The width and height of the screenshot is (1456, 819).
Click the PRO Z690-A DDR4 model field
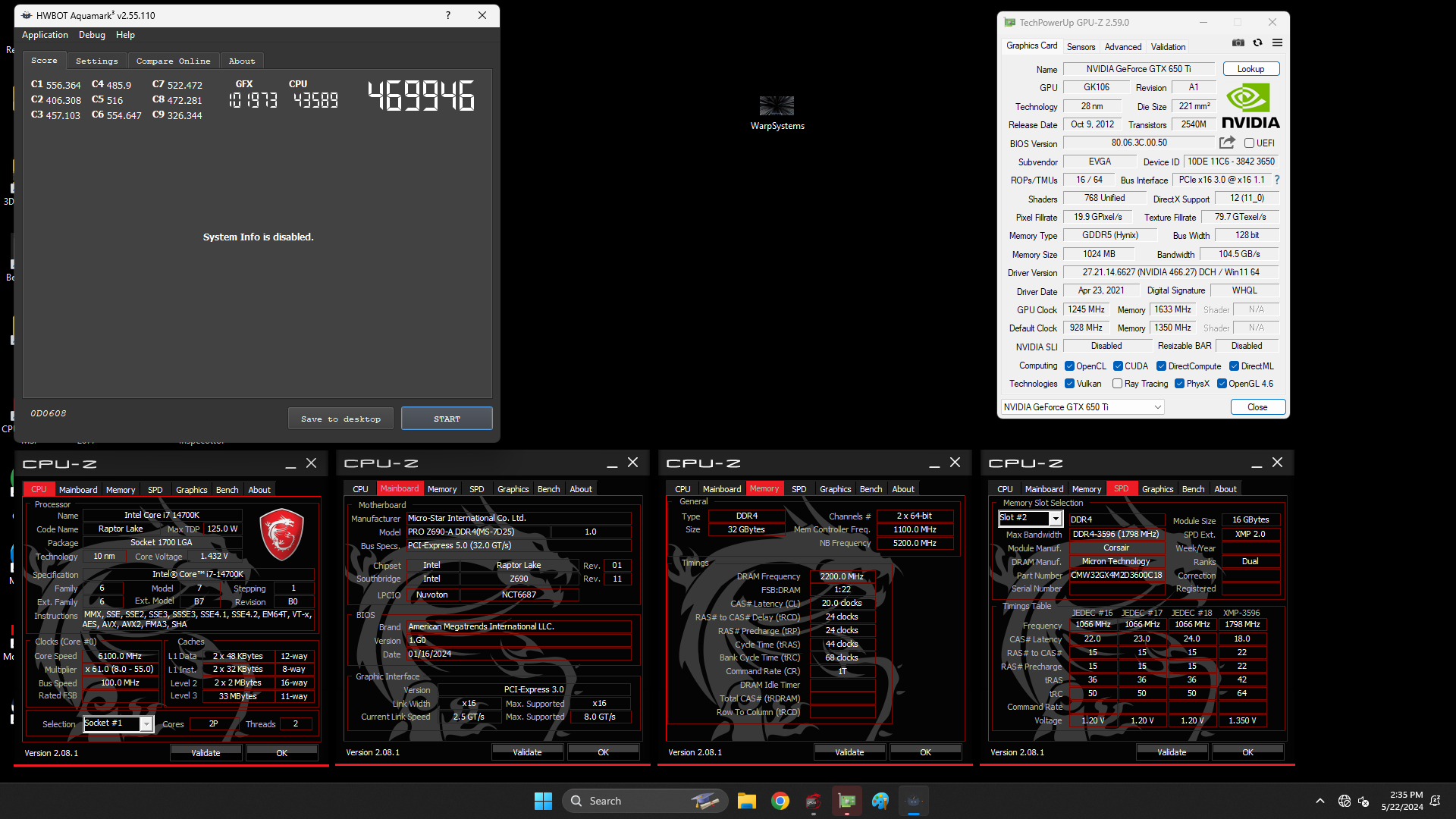pyautogui.click(x=478, y=532)
